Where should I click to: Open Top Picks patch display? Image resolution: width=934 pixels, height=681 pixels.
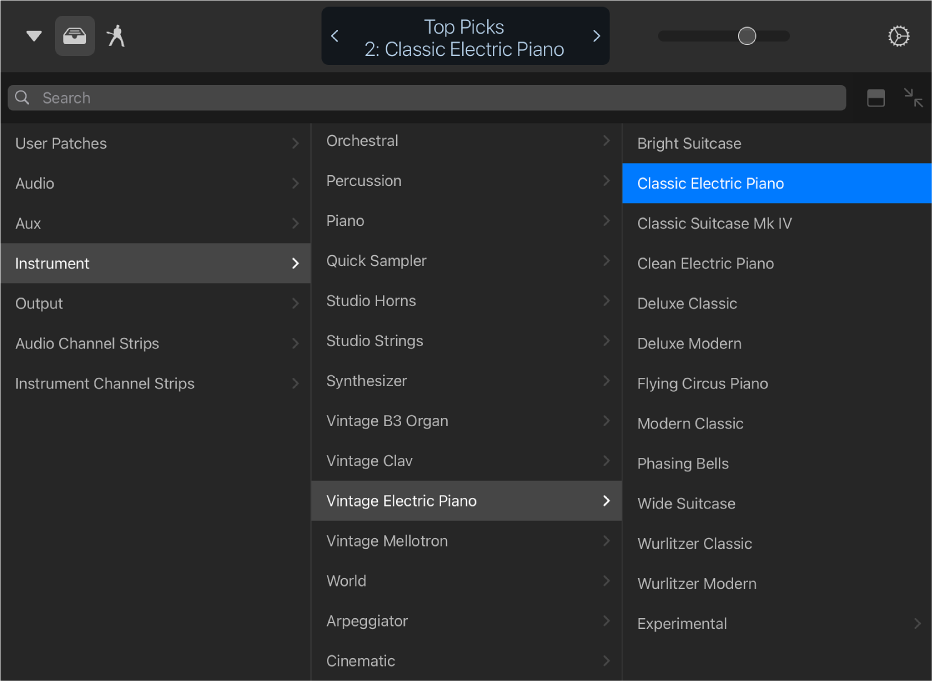point(465,37)
